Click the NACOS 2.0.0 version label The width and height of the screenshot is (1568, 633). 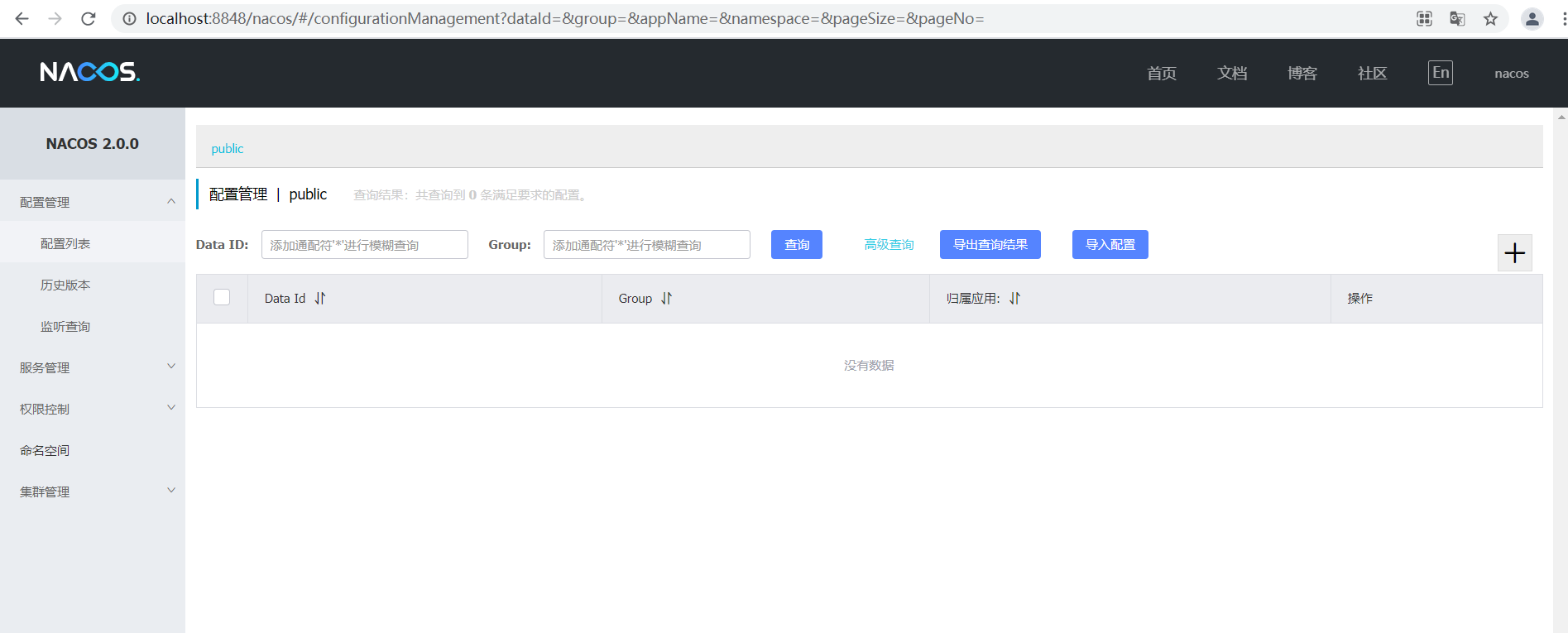point(93,143)
